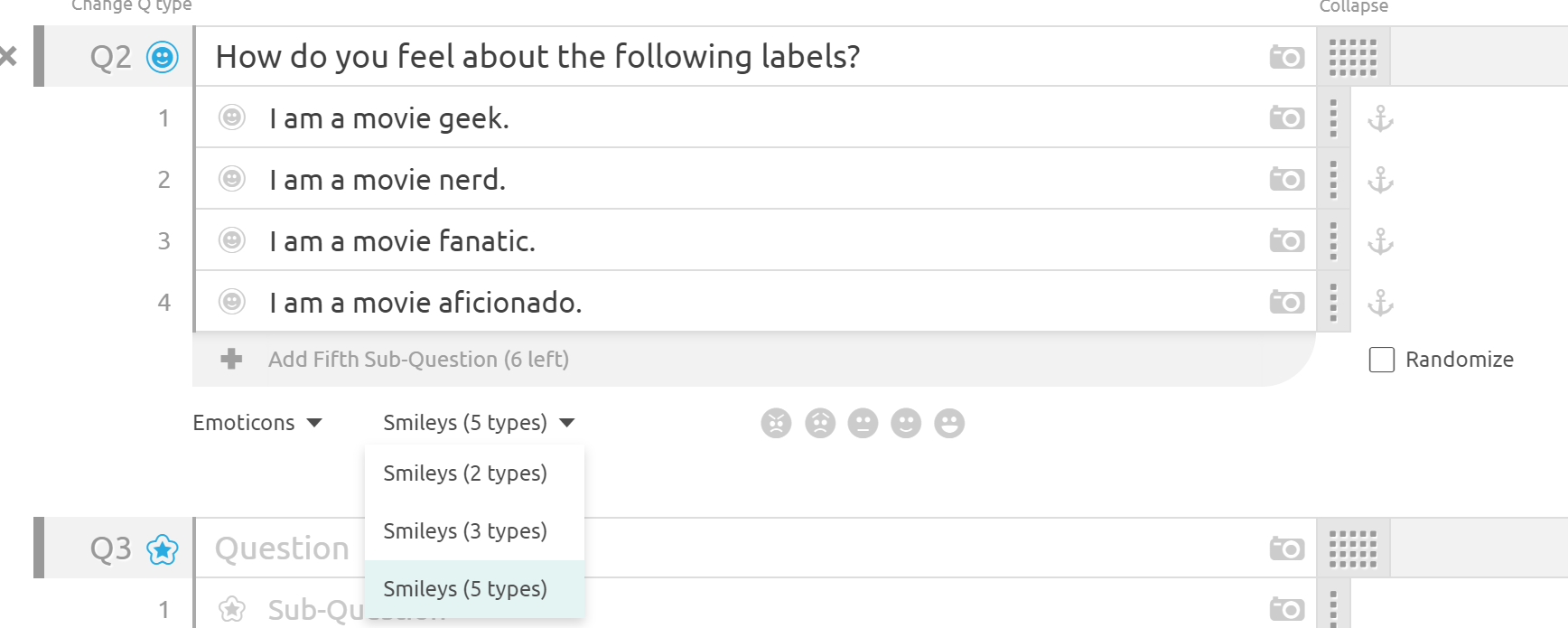Click Add Fifth Sub-Question
Screen dimensions: 1568x628
418,360
